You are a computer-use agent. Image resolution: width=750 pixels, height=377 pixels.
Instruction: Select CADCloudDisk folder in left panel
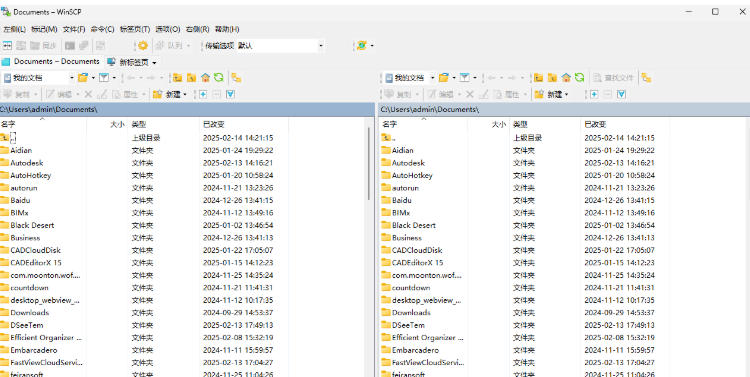pos(35,250)
